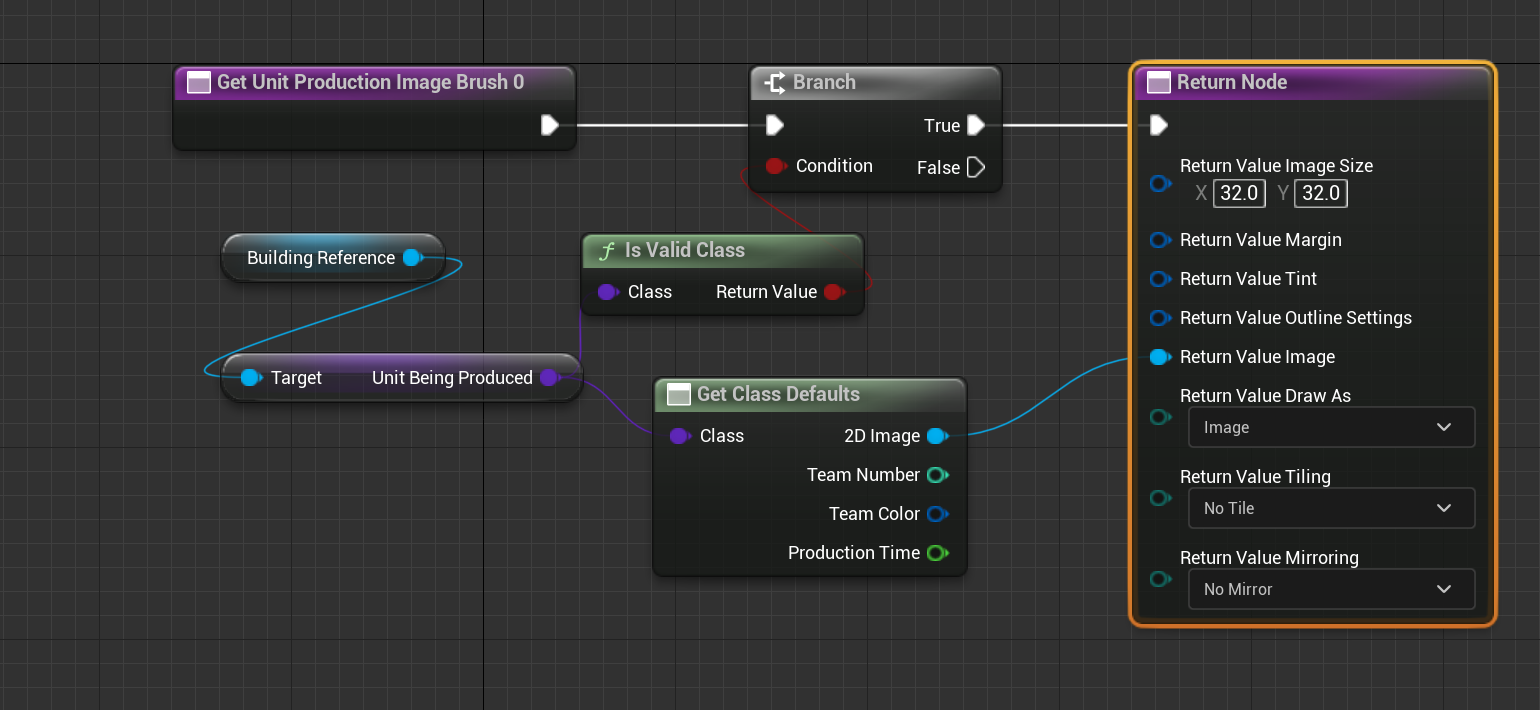This screenshot has height=710, width=1540.
Task: Click the Branch node's True execution pin
Action: (x=976, y=125)
